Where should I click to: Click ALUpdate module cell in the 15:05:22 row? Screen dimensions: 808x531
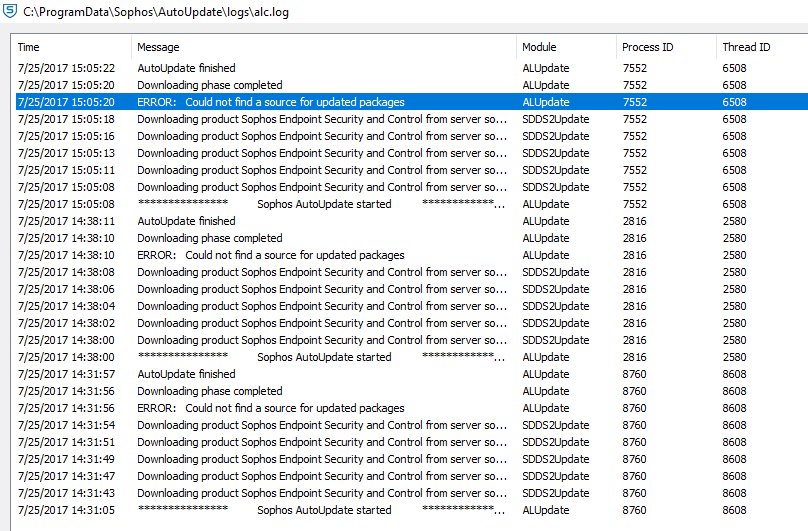(x=546, y=68)
